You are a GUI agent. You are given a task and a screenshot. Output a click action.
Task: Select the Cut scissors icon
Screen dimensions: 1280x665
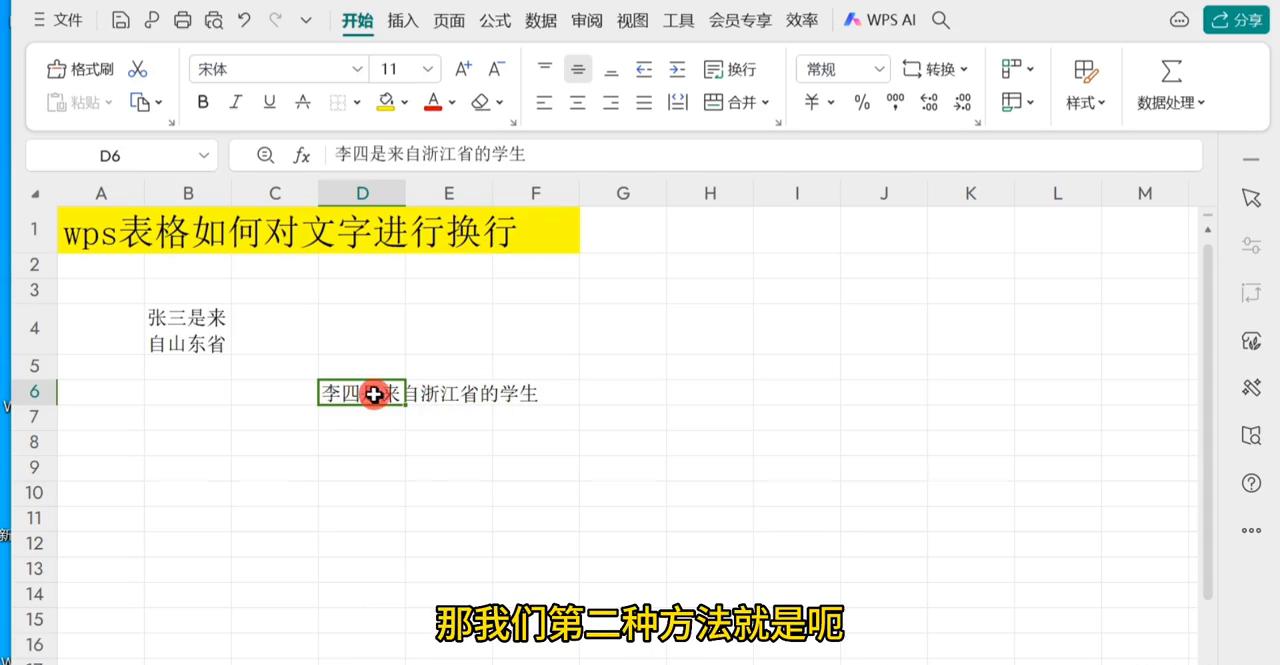[138, 69]
